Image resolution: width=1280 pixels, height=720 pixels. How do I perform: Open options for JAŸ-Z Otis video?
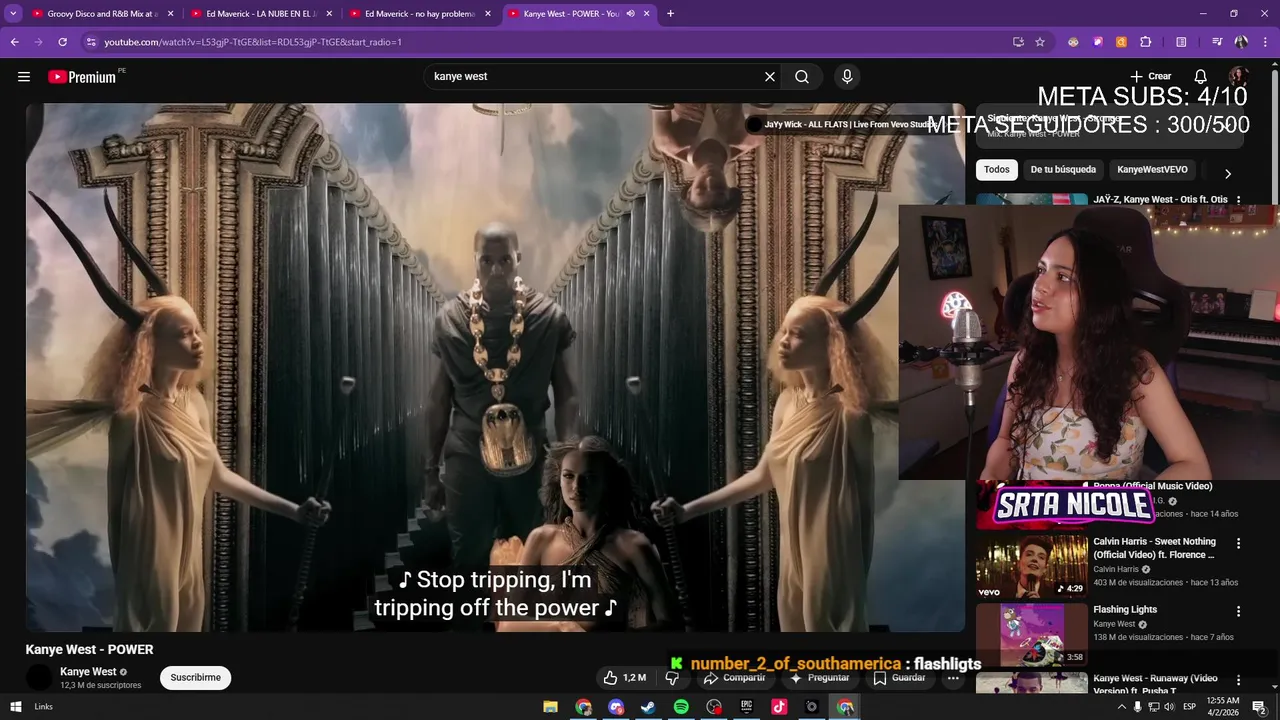(x=1239, y=200)
